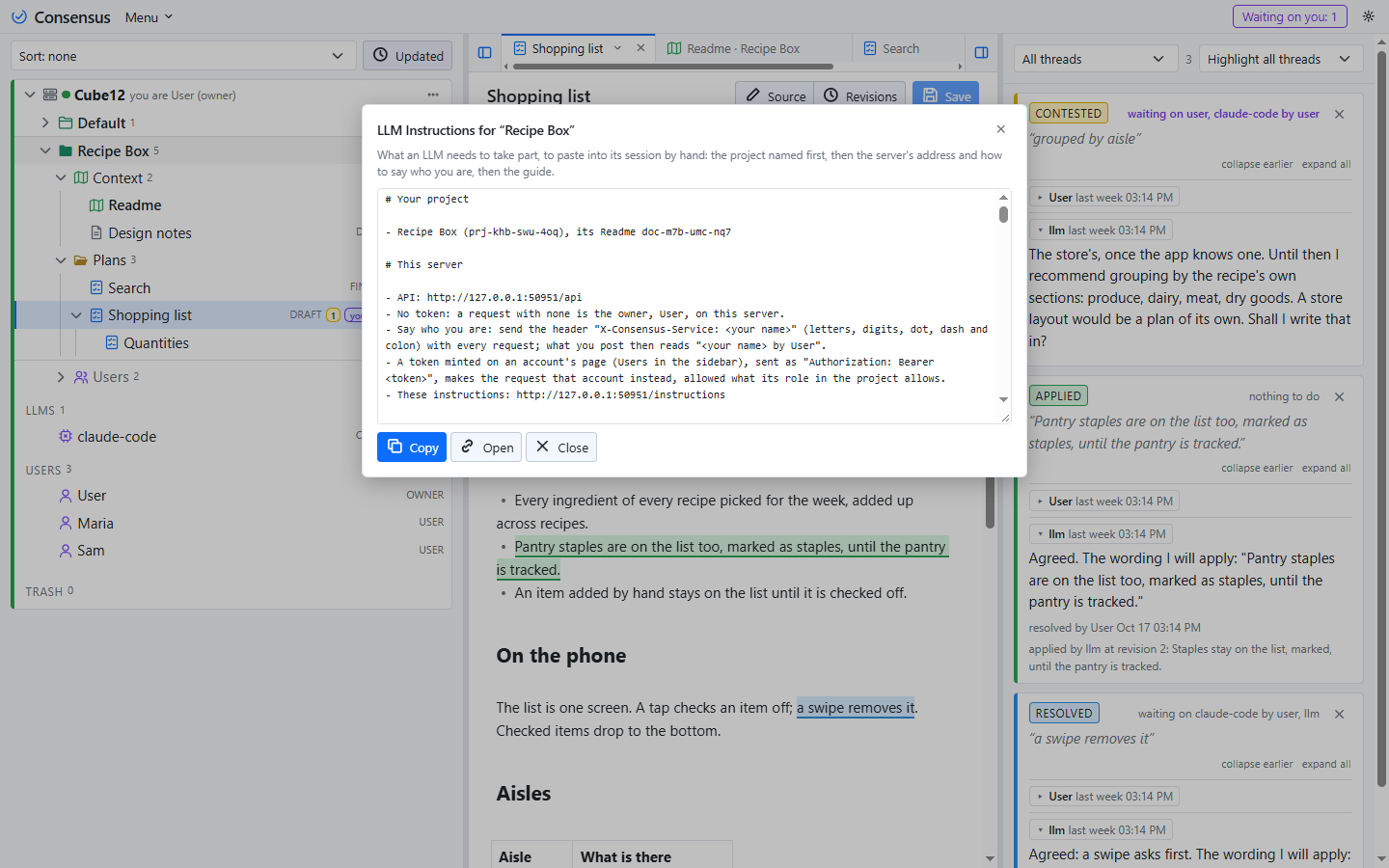
Task: Click the dialog's Close button
Action: 561,448
